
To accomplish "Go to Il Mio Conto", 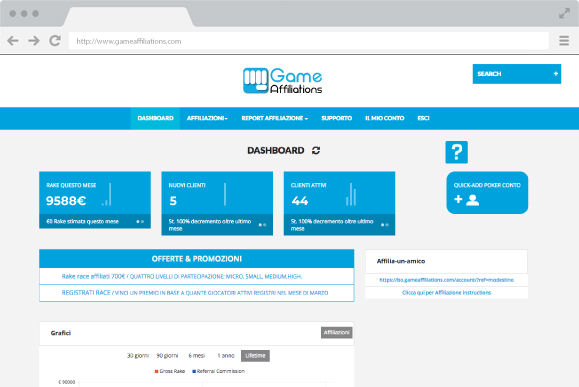I will pos(384,118).
